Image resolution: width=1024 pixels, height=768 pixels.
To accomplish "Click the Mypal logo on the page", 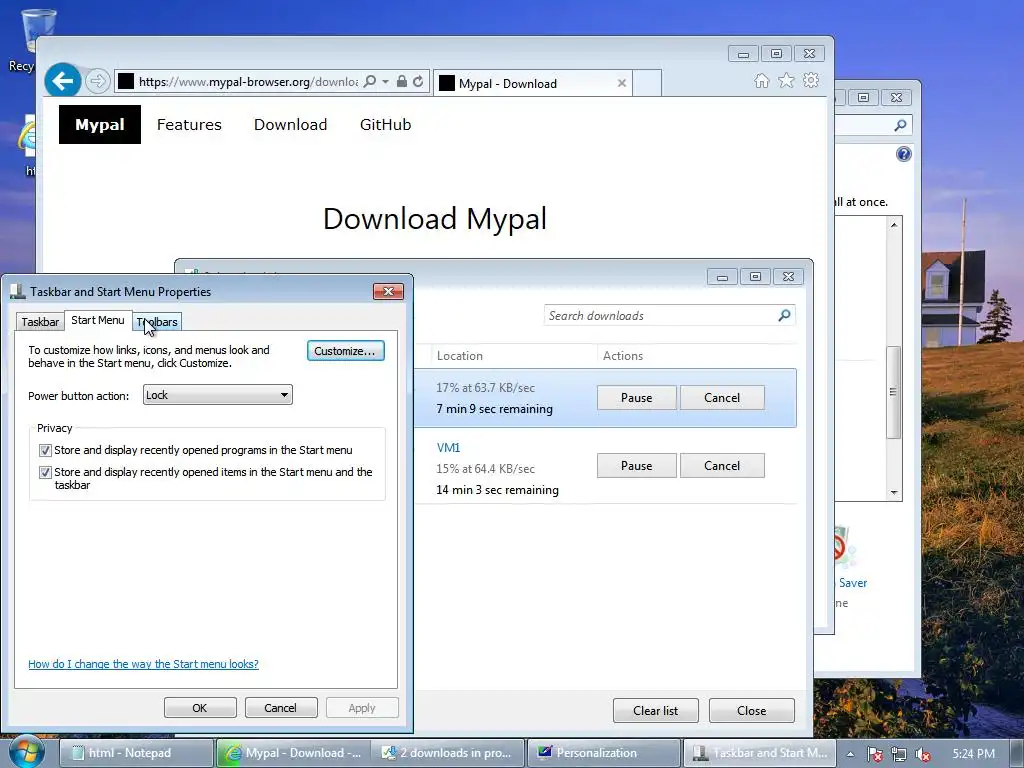I will (100, 125).
